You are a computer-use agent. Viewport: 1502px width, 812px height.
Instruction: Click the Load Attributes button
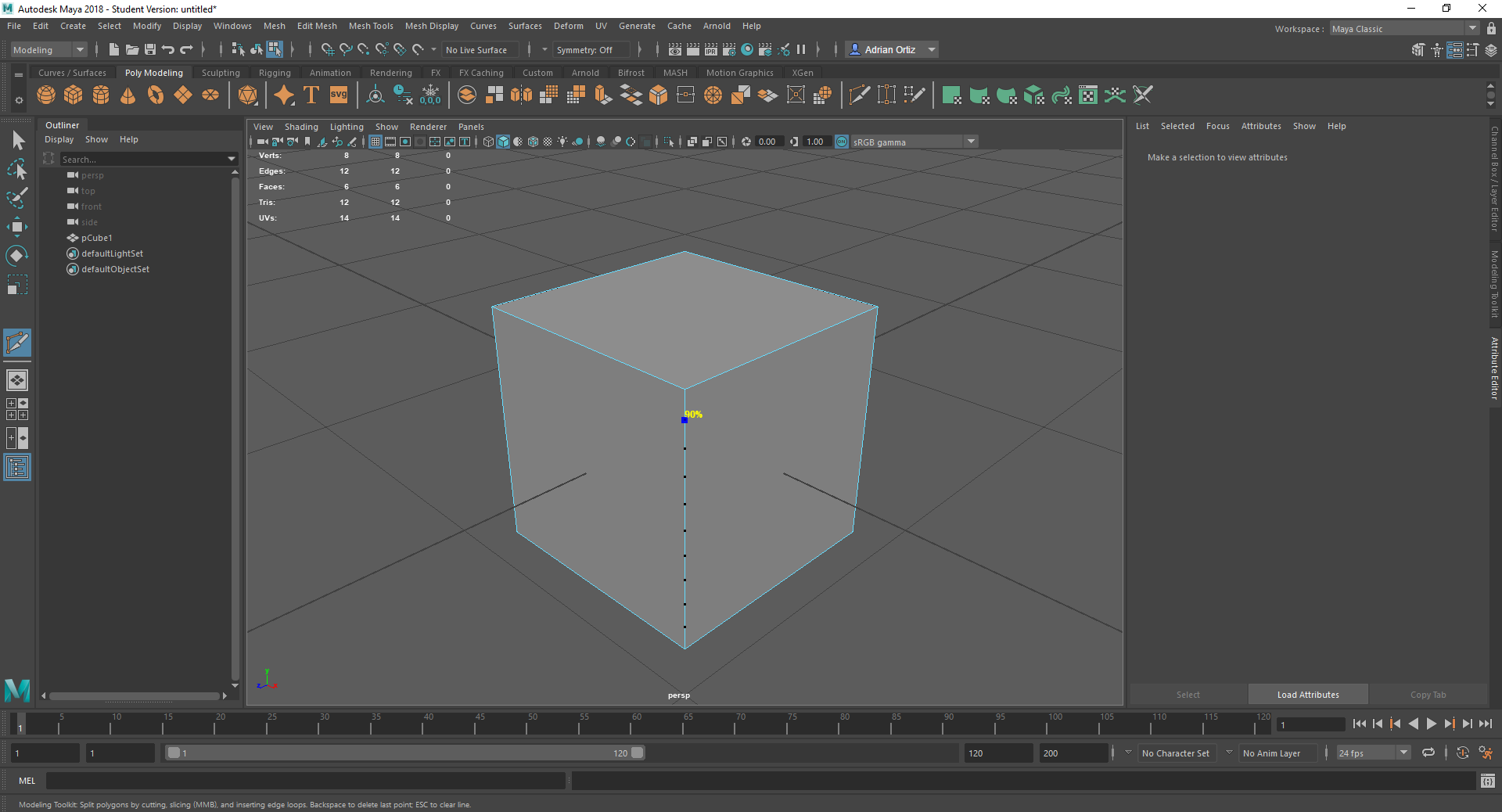point(1308,695)
